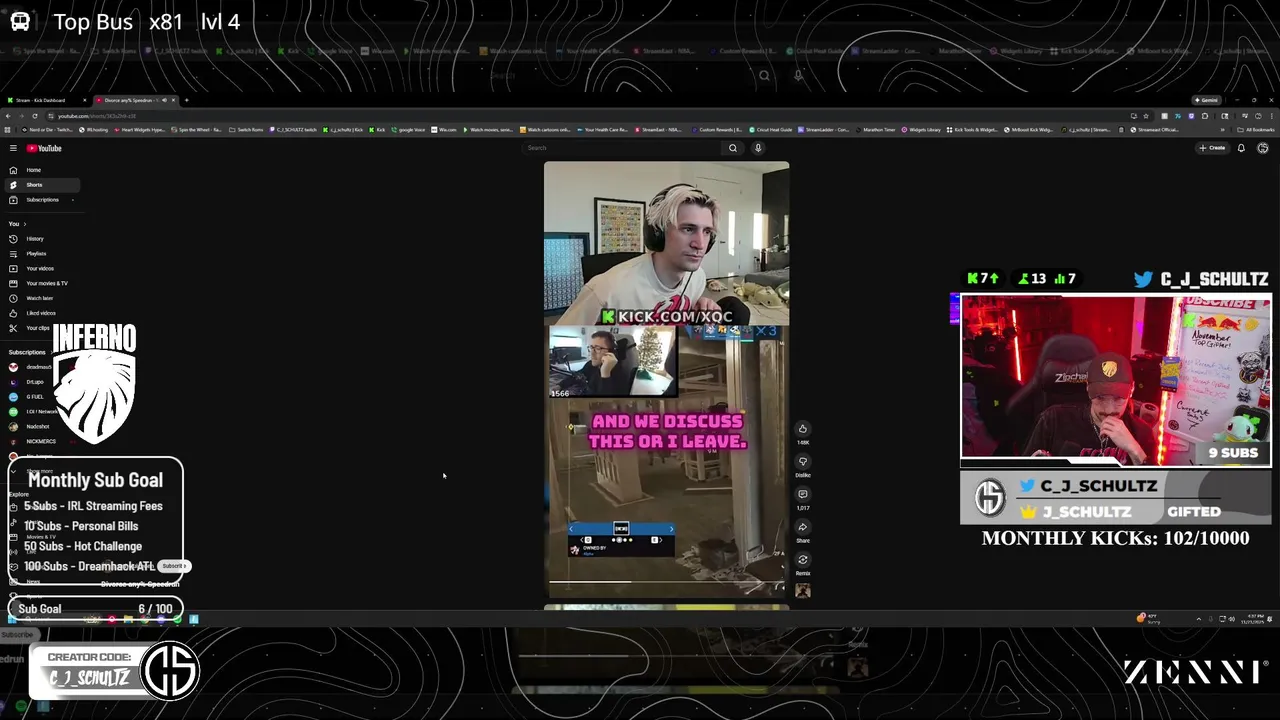The width and height of the screenshot is (1280, 720).
Task: Bookmark this page with star icon
Action: coord(1146,116)
